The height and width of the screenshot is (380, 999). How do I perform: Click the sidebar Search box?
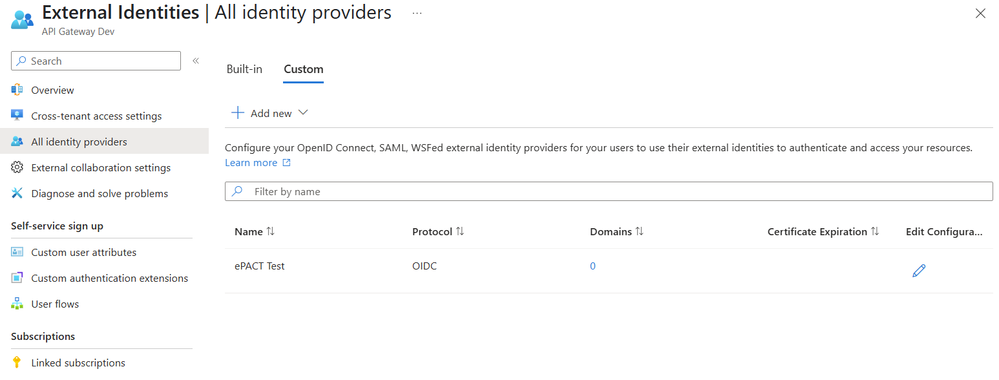click(96, 61)
